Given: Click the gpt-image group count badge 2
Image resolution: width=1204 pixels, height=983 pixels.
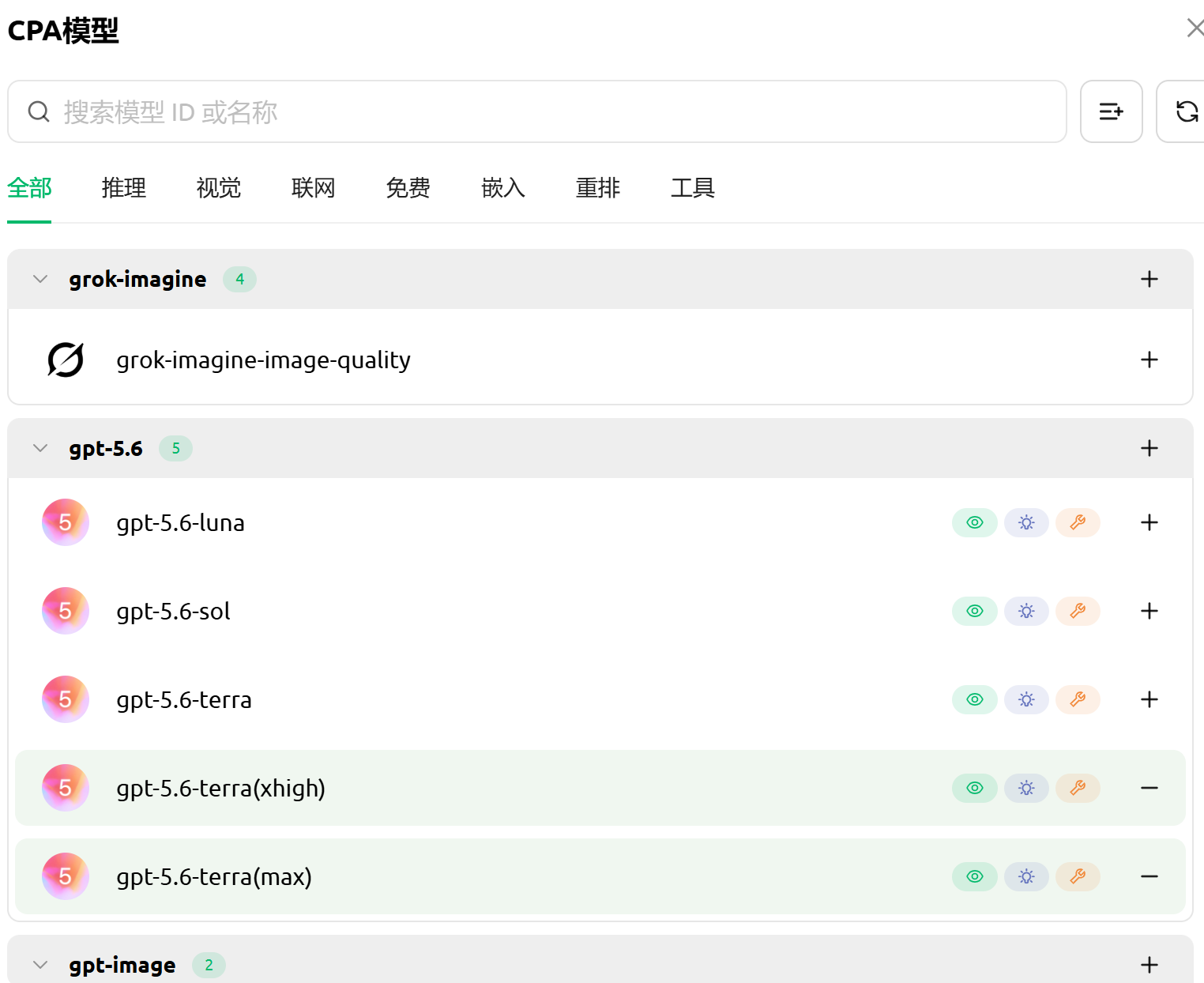Looking at the screenshot, I should [x=209, y=965].
